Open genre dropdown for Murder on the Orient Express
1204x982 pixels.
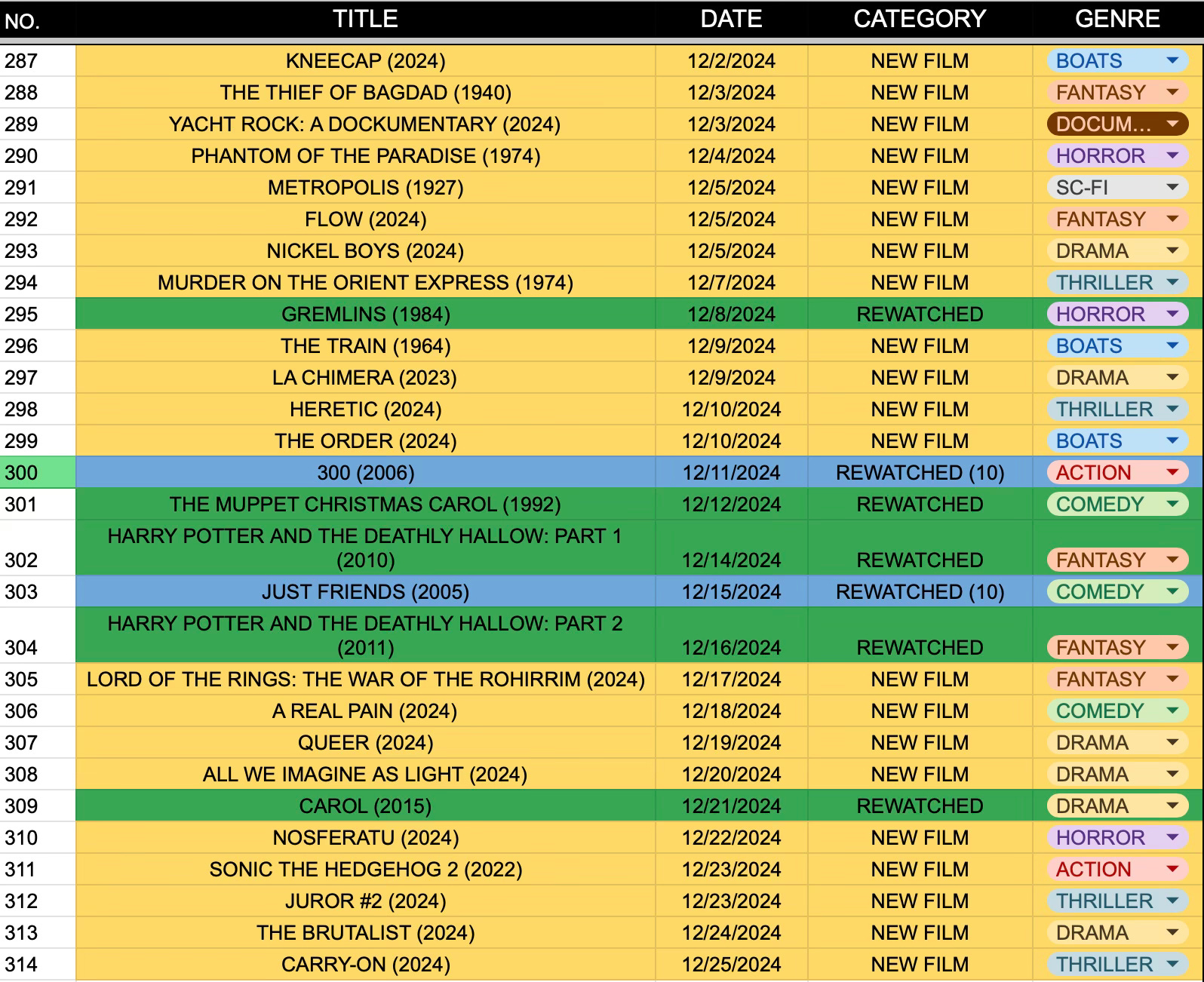[1117, 283]
